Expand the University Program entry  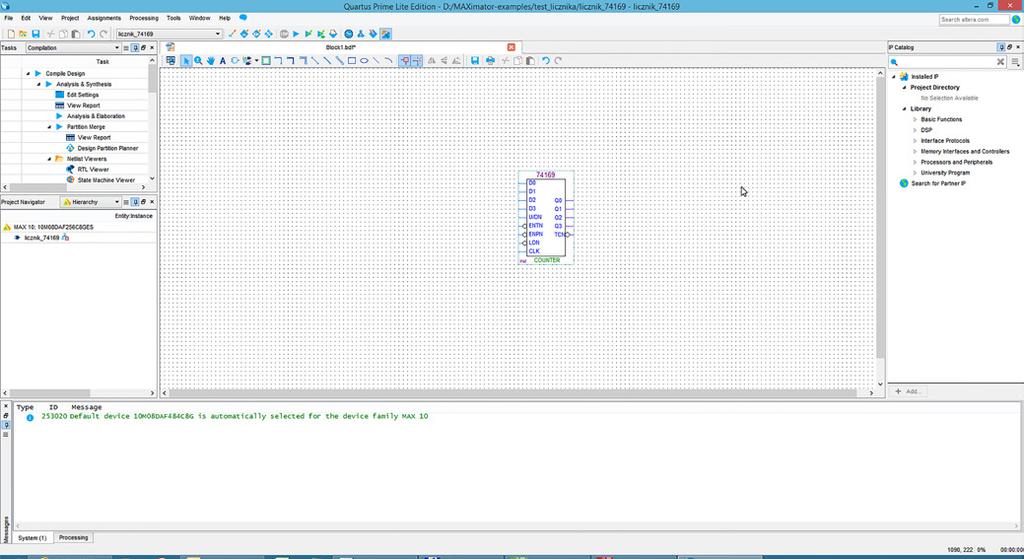click(x=915, y=172)
